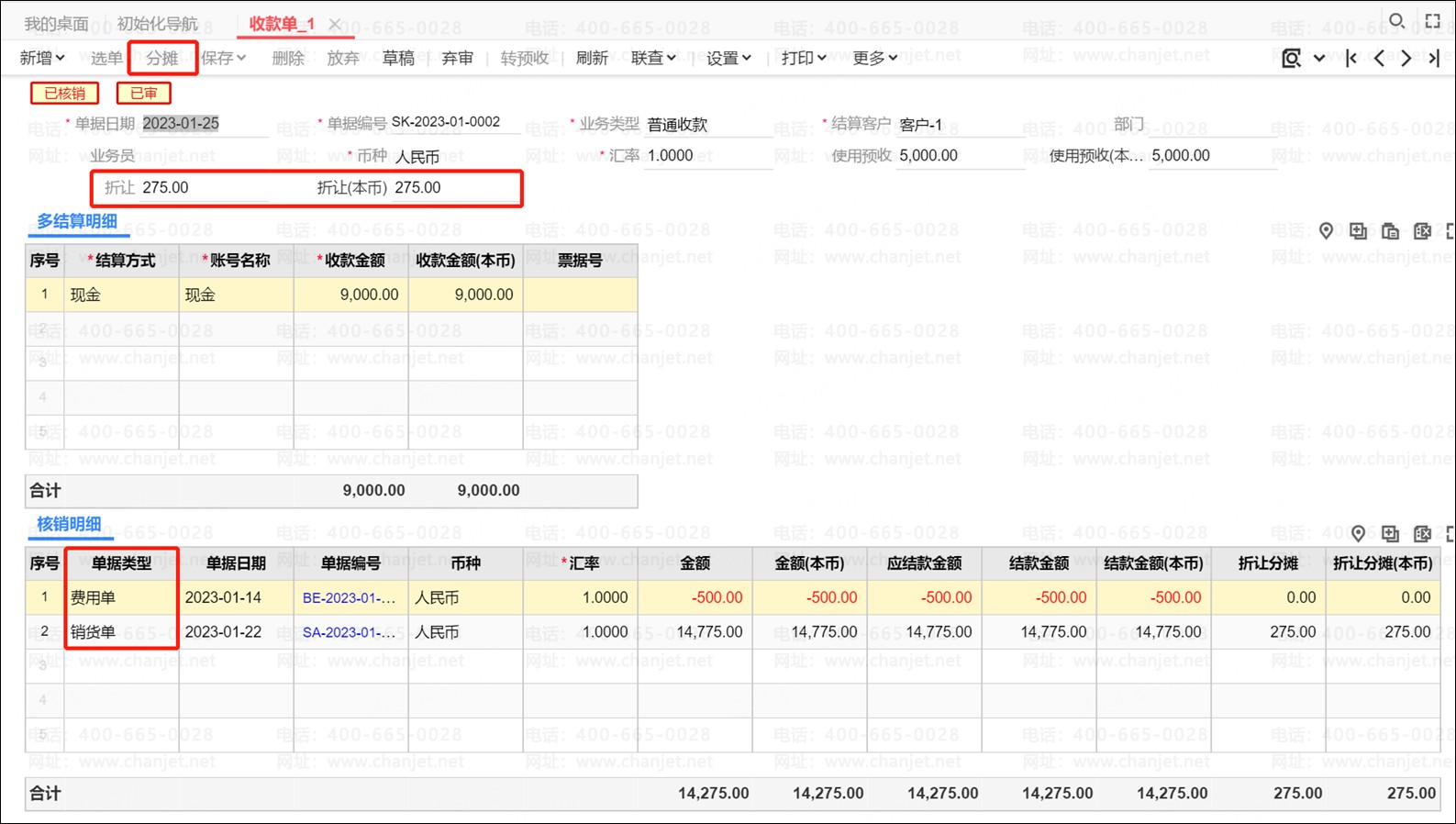Click the 已审 status stamp
The width and height of the screenshot is (1456, 824).
click(143, 93)
